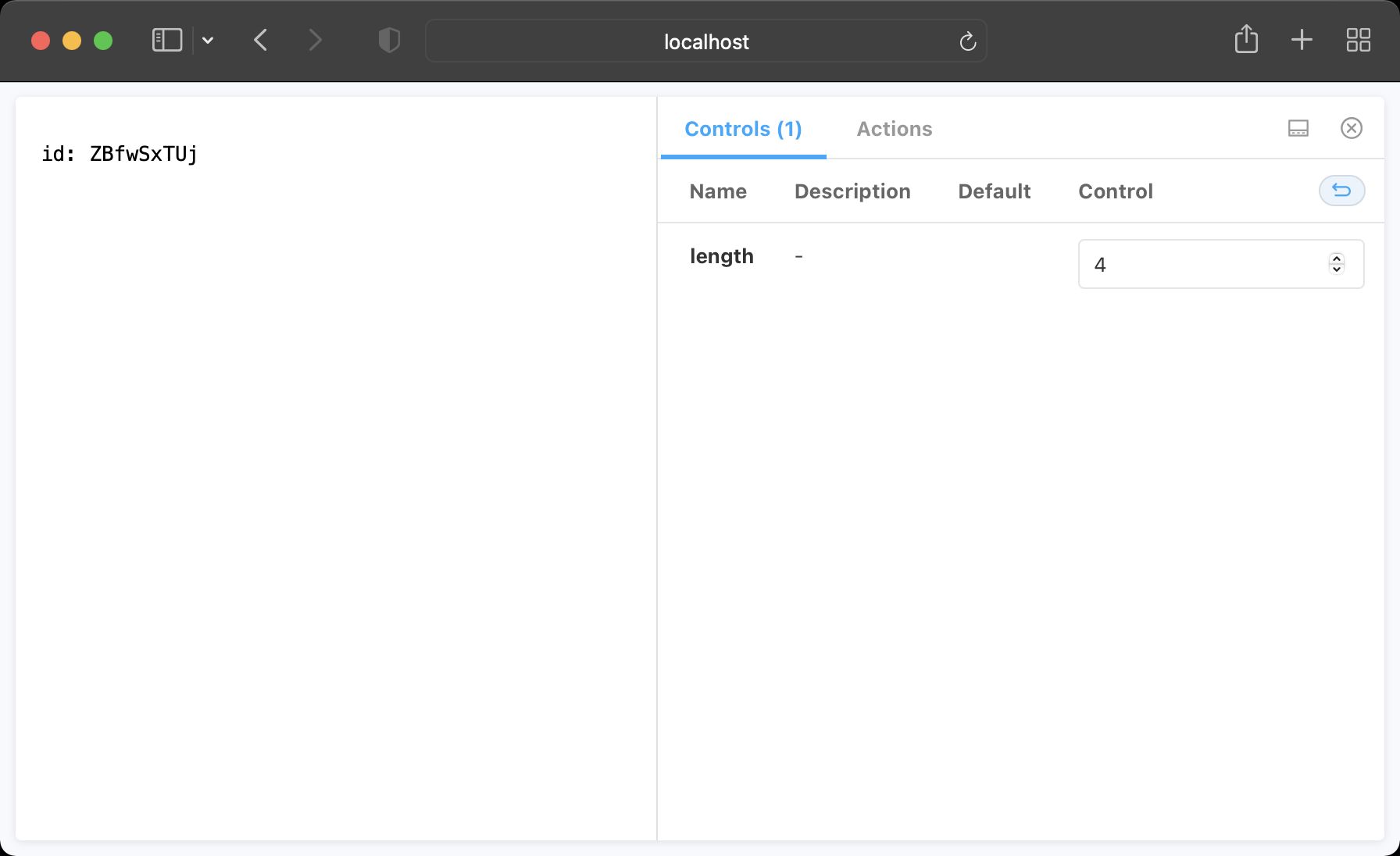Viewport: 1400px width, 856px height.
Task: Open the sidebar options chevron dropdown
Action: tap(206, 40)
